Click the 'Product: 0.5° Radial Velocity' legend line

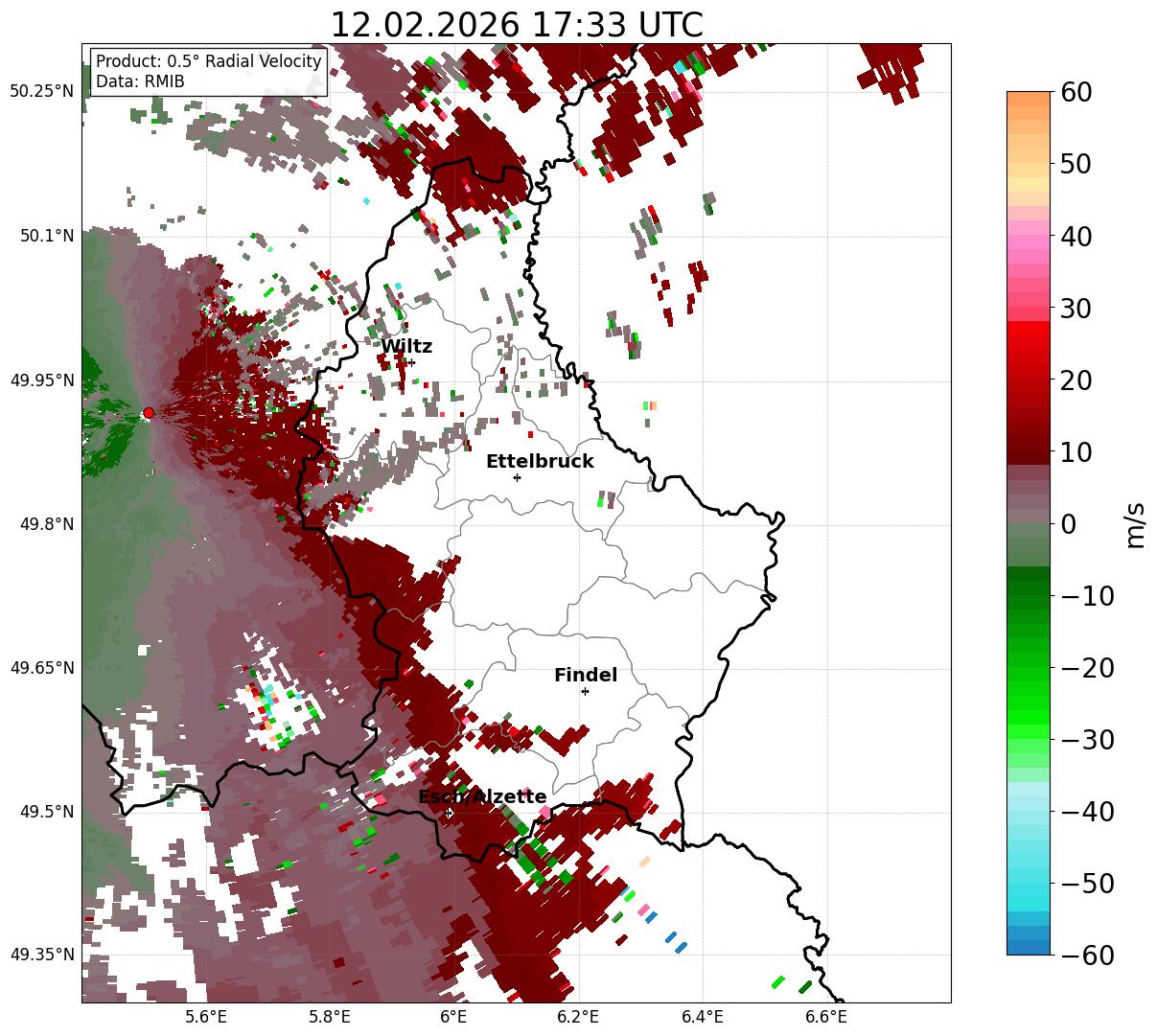(x=209, y=61)
